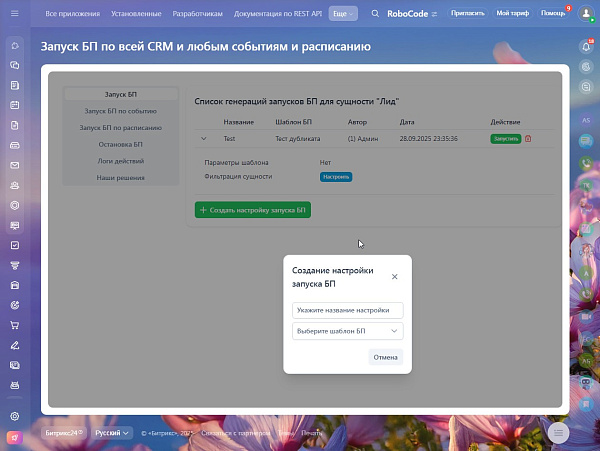Delete the Test generation via red trash icon

tap(528, 138)
